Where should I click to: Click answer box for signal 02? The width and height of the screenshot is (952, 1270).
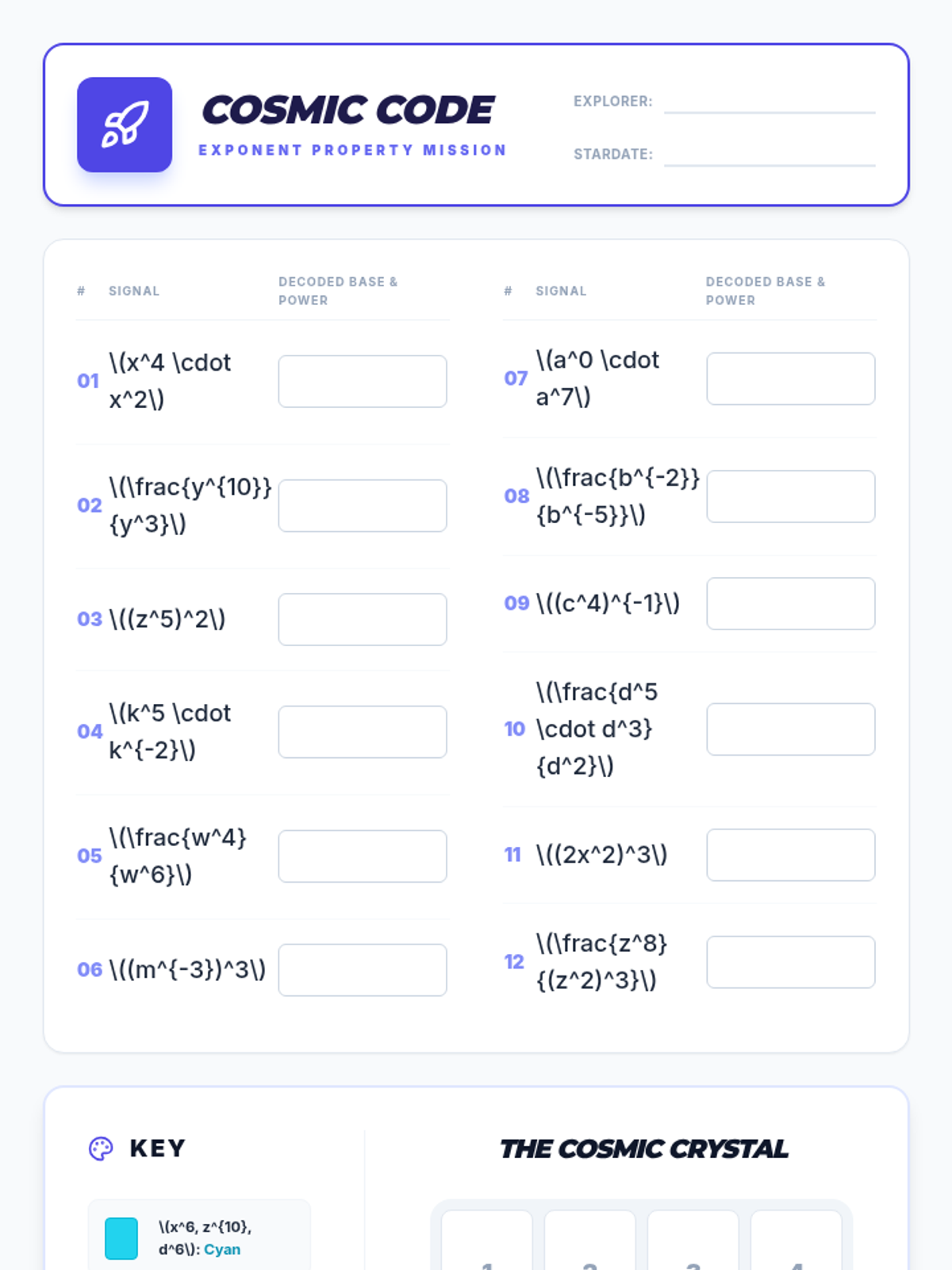(363, 506)
